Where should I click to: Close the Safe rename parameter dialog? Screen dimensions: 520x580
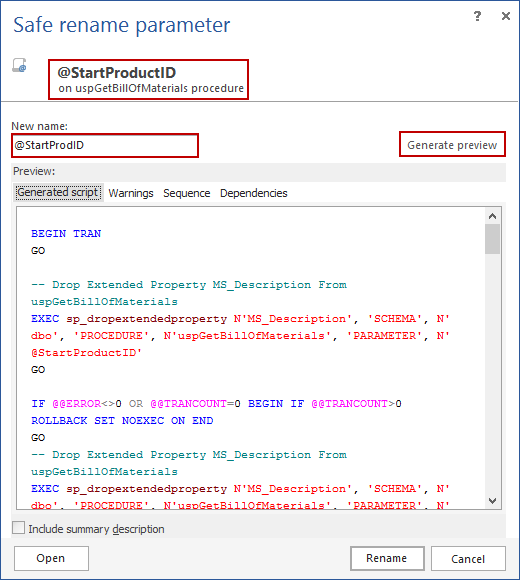pos(506,16)
